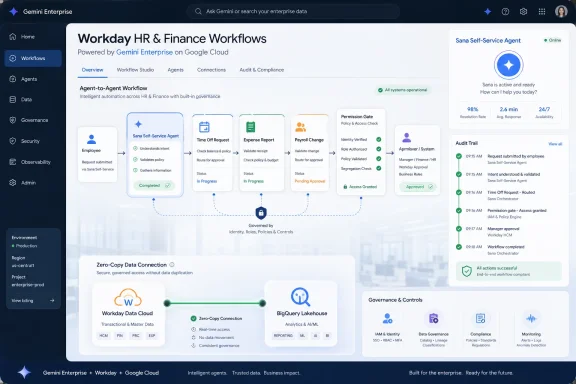Viewport: 576px width, 384px height.
Task: Click the Policy Validated green check
Action: click(378, 159)
